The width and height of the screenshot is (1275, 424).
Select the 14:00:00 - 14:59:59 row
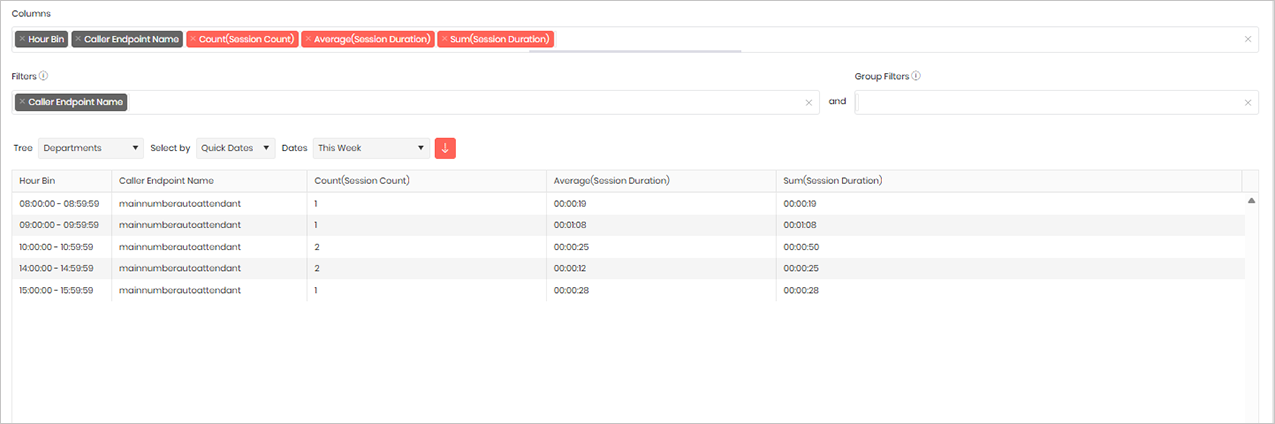pyautogui.click(x=628, y=268)
